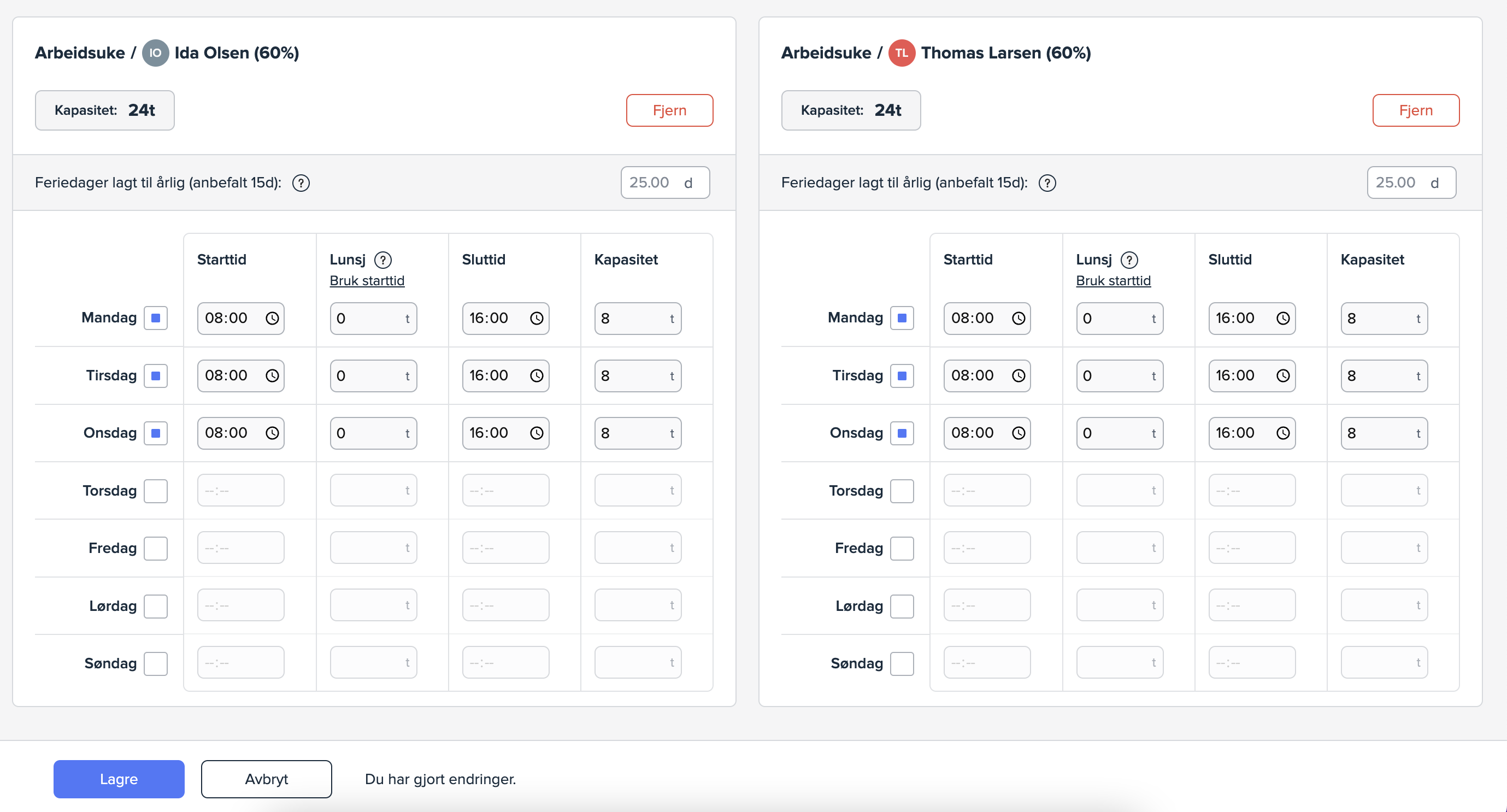The width and height of the screenshot is (1507, 812).
Task: Enable Torsdag checkbox for Ida Olsen
Action: [156, 491]
